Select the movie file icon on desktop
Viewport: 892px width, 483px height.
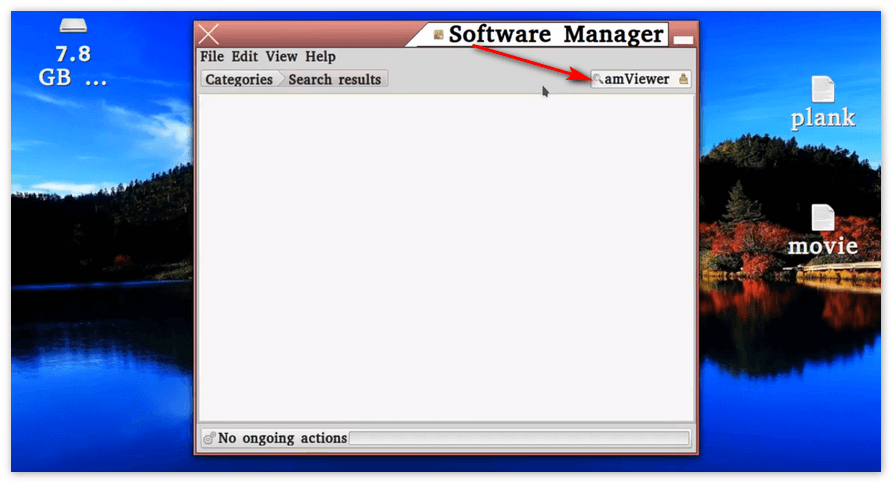[822, 218]
